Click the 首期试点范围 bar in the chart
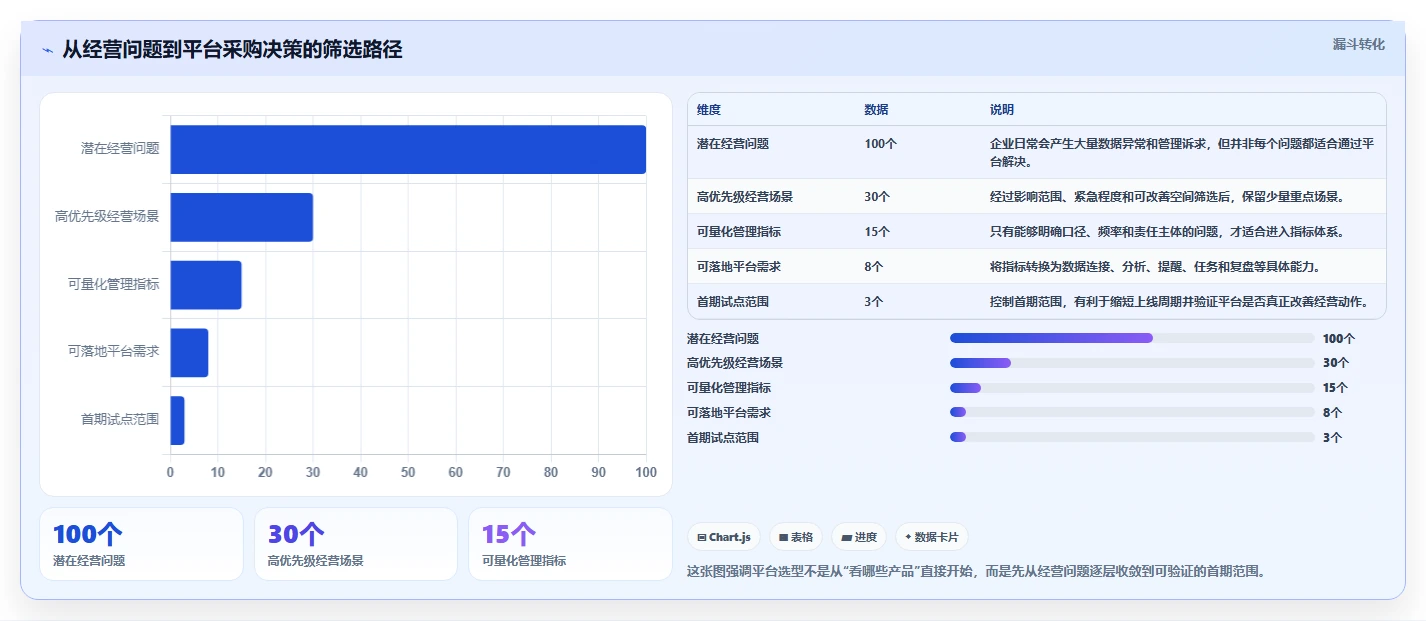Image resolution: width=1426 pixels, height=621 pixels. [x=177, y=420]
